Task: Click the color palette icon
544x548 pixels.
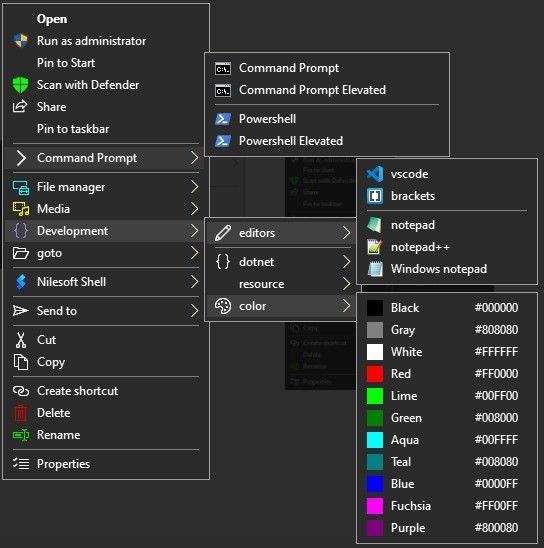Action: (x=223, y=306)
